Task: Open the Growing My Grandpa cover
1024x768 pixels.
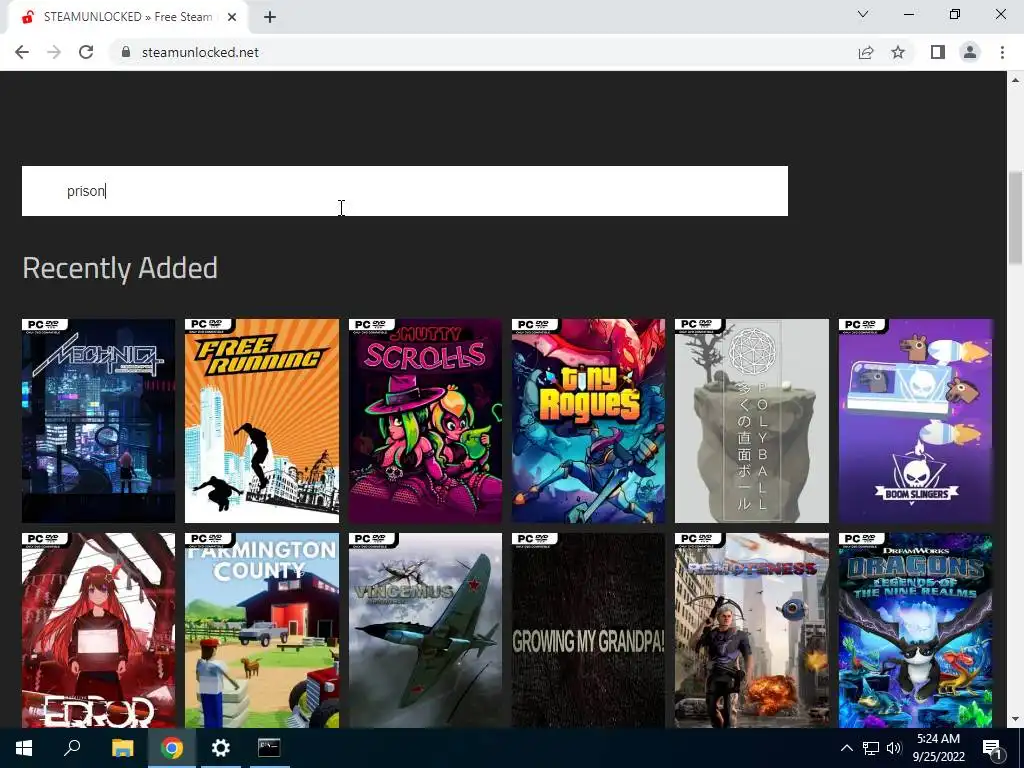Action: [x=588, y=630]
